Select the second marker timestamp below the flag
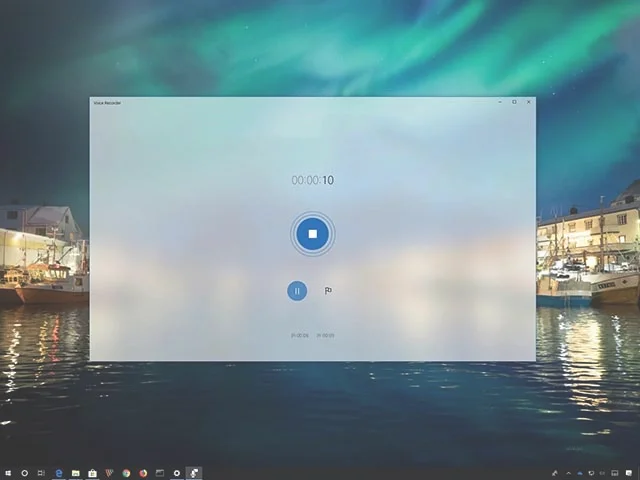This screenshot has width=640, height=480. pyautogui.click(x=325, y=336)
